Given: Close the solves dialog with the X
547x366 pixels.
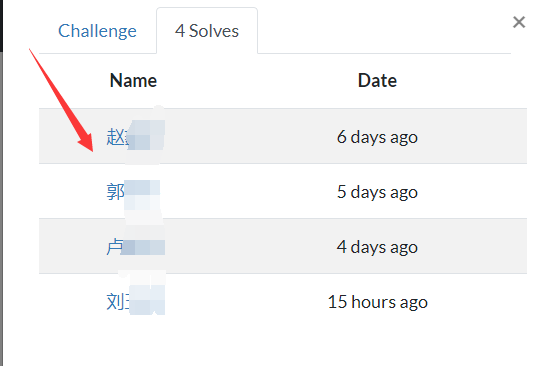Looking at the screenshot, I should click(x=519, y=22).
